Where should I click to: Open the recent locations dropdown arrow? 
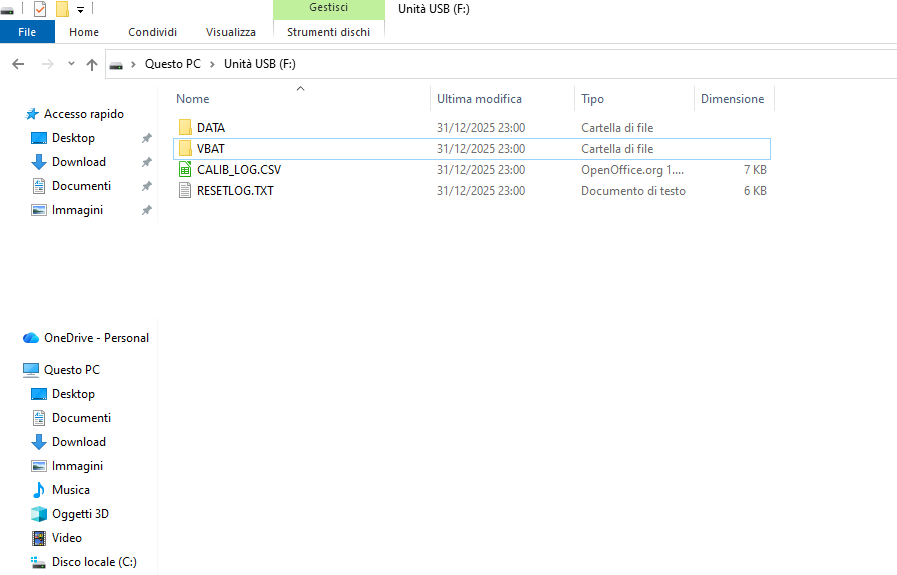71,64
